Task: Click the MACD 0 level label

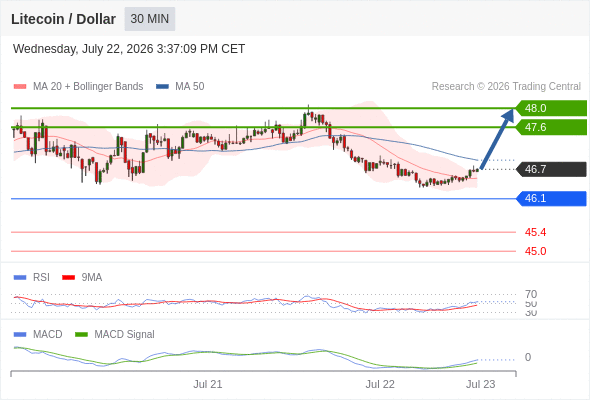Action: tap(528, 357)
